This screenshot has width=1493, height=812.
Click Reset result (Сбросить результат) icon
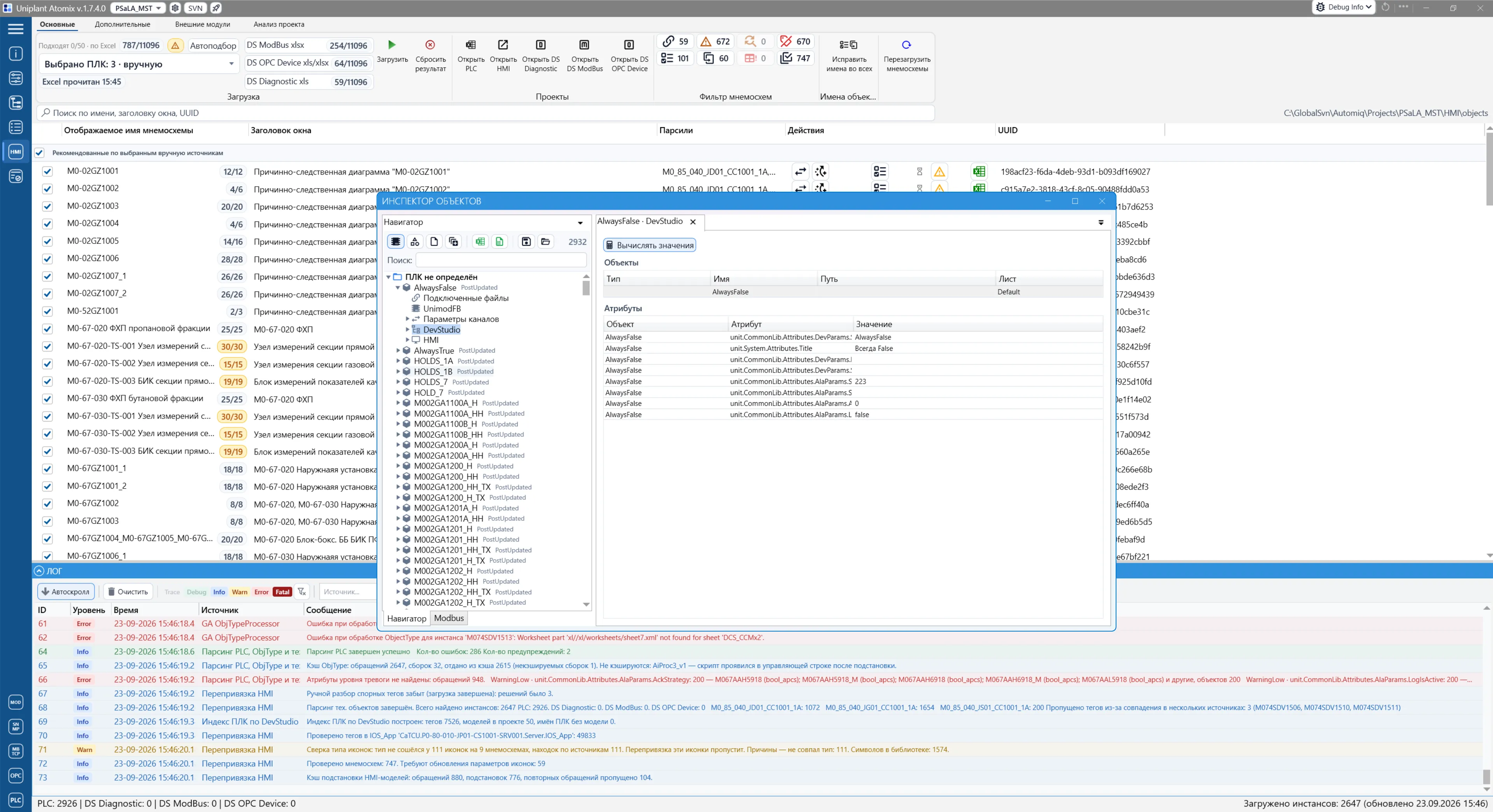point(430,45)
